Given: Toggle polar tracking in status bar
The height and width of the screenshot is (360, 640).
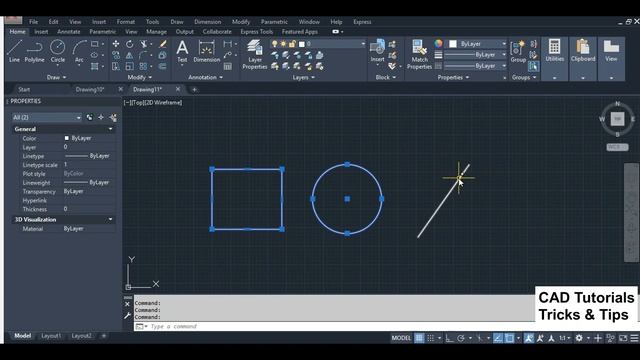Looking at the screenshot, I should tap(461, 338).
